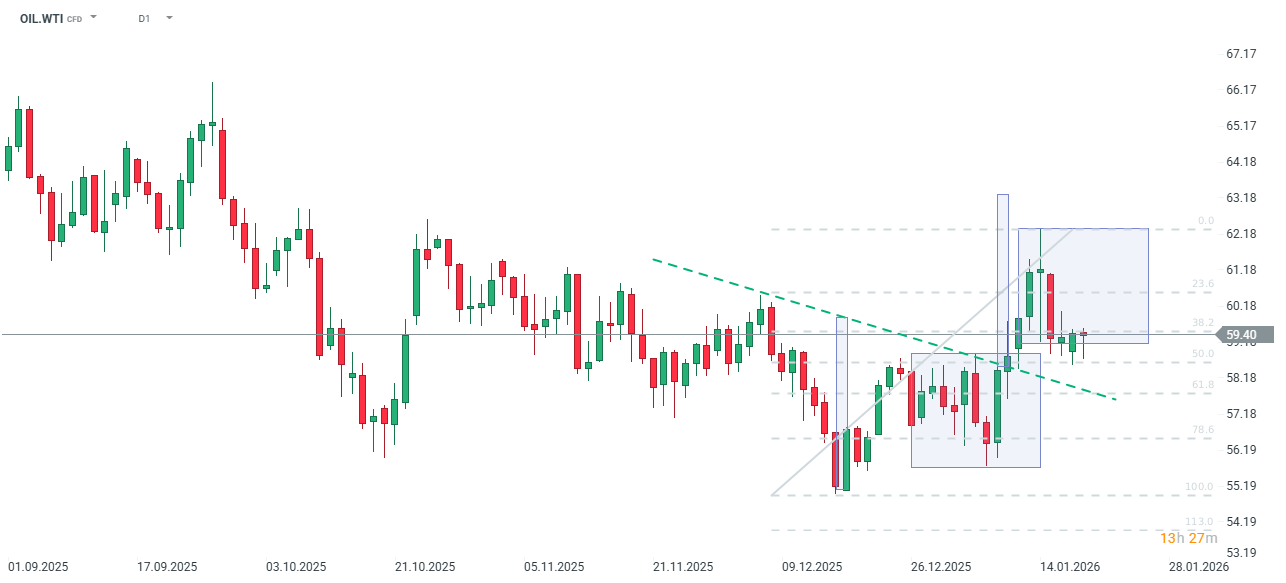This screenshot has width=1286, height=583.
Task: Click the 21.10.2025 date on time axis
Action: pos(425,566)
